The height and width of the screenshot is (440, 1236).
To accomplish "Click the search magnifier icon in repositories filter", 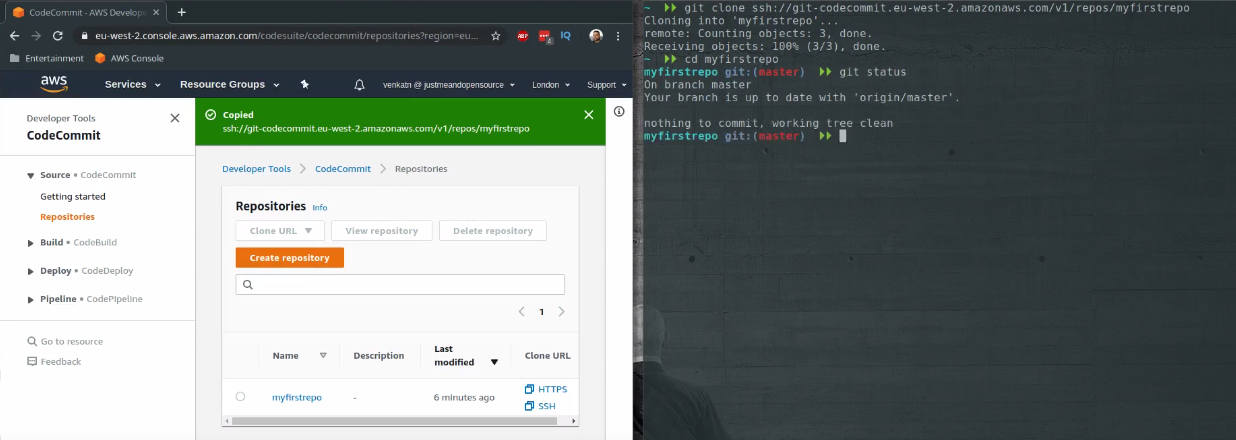I will tap(248, 285).
